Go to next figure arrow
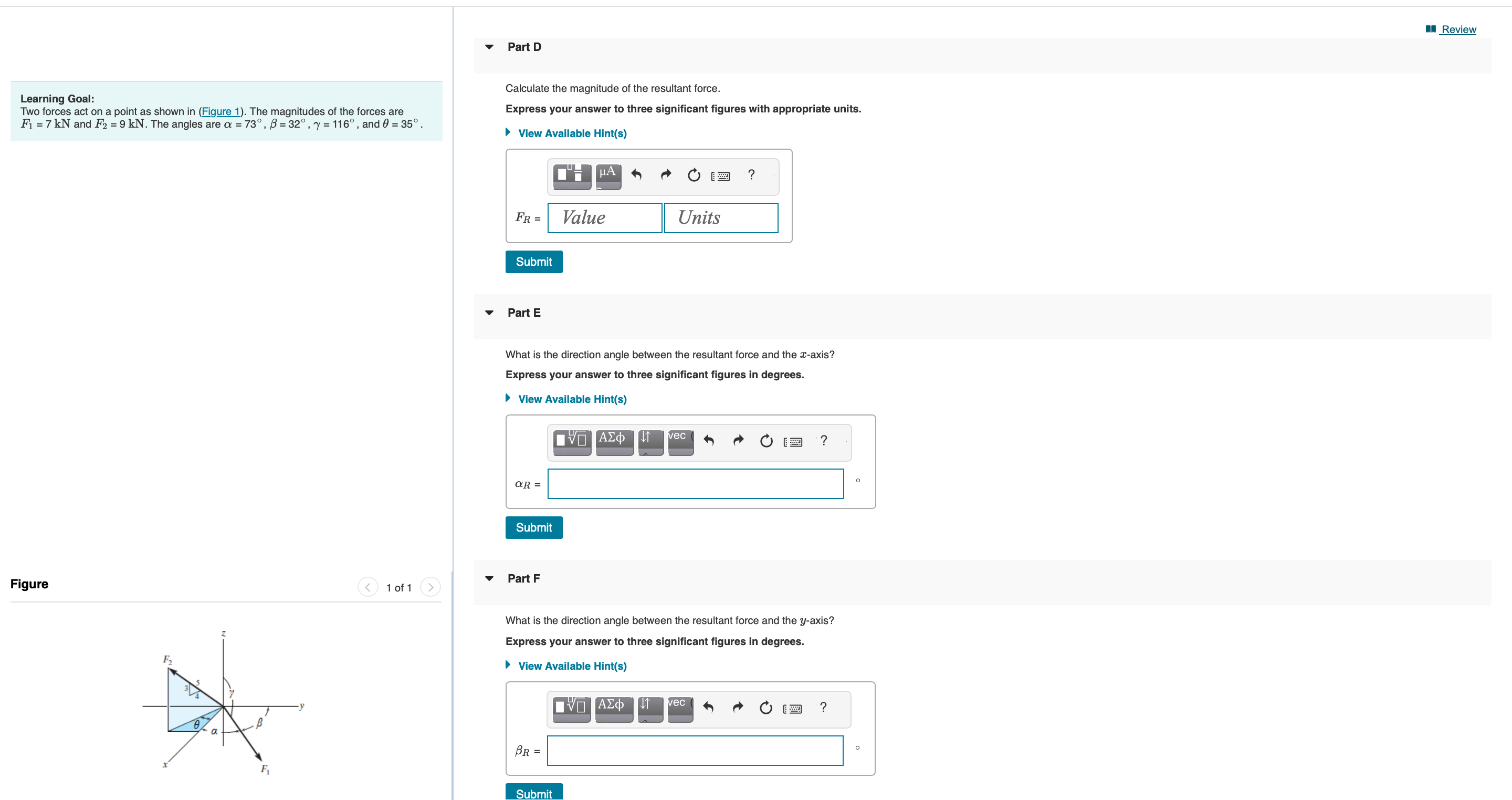The width and height of the screenshot is (1512, 800). 430,587
